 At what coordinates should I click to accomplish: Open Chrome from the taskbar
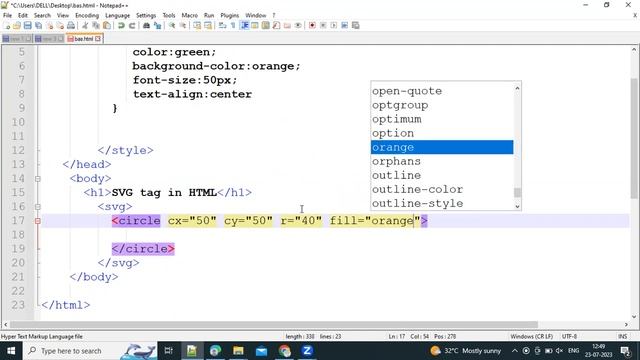[284, 351]
